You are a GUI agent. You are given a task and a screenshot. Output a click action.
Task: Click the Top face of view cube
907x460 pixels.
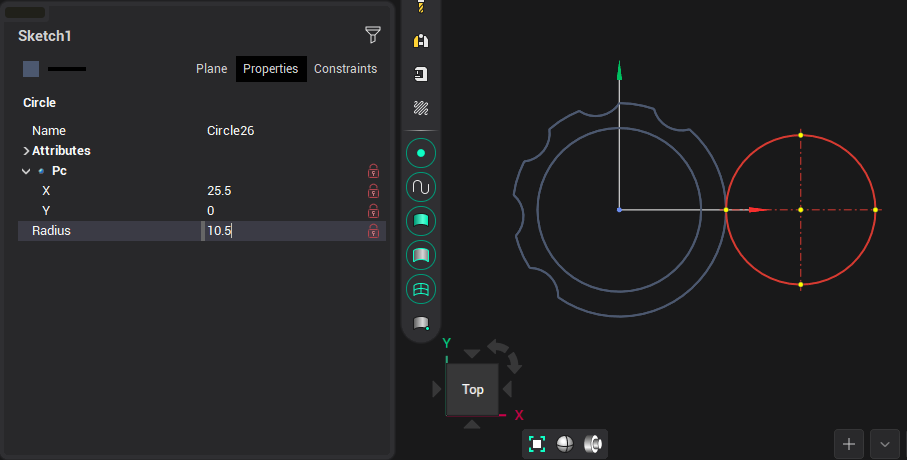472,389
